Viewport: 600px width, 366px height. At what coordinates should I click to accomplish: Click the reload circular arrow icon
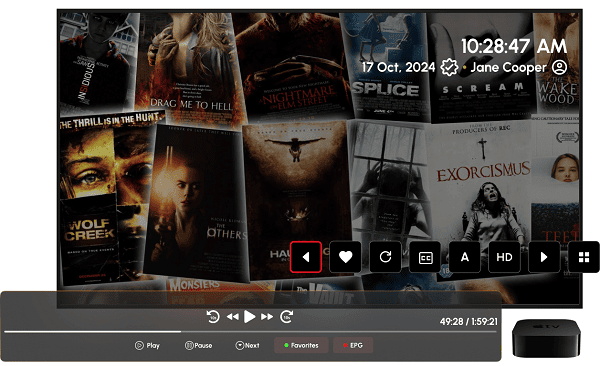click(x=385, y=257)
